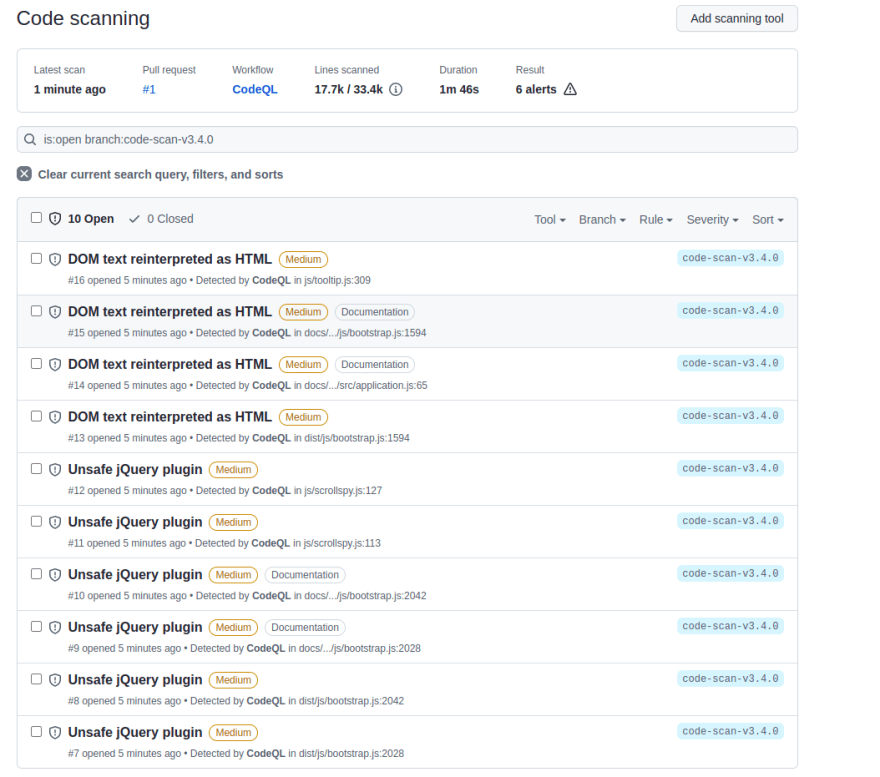Open the CodeQL workflow link
Image resolution: width=880 pixels, height=777 pixels.
[x=255, y=90]
